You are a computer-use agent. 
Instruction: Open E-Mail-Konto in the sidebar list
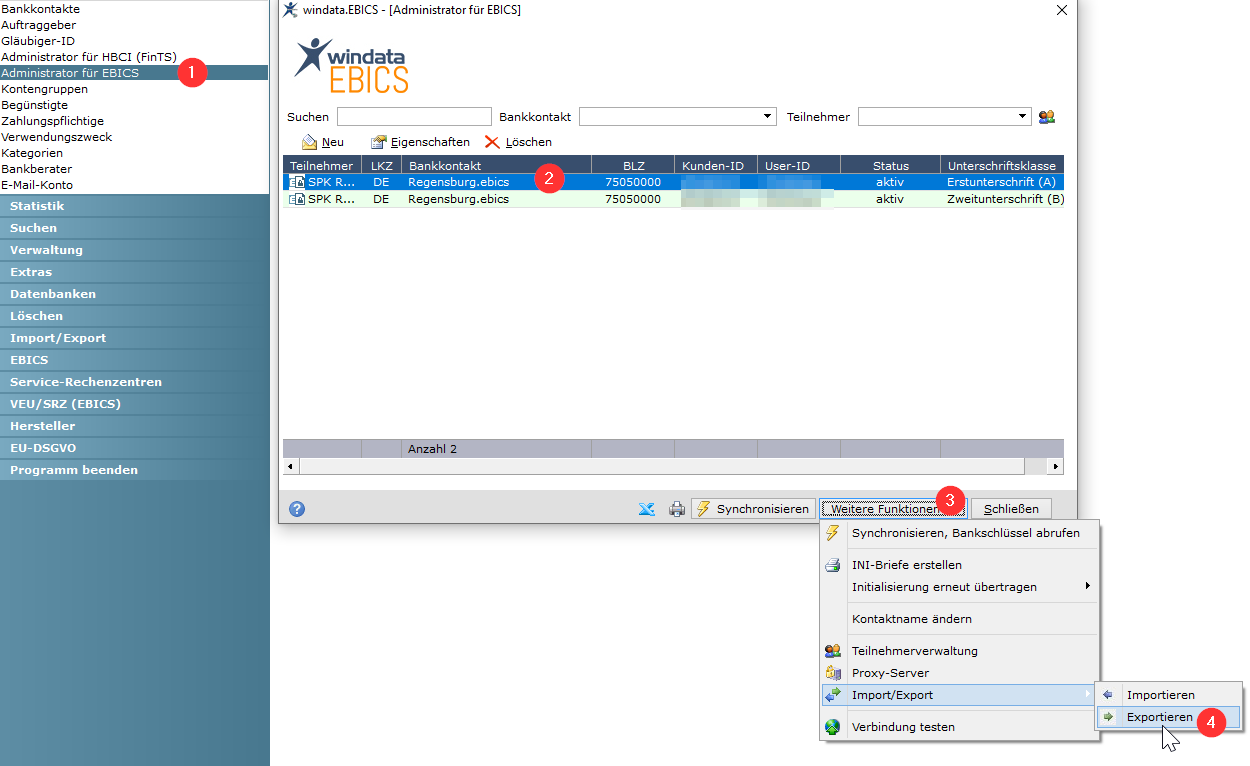[37, 185]
